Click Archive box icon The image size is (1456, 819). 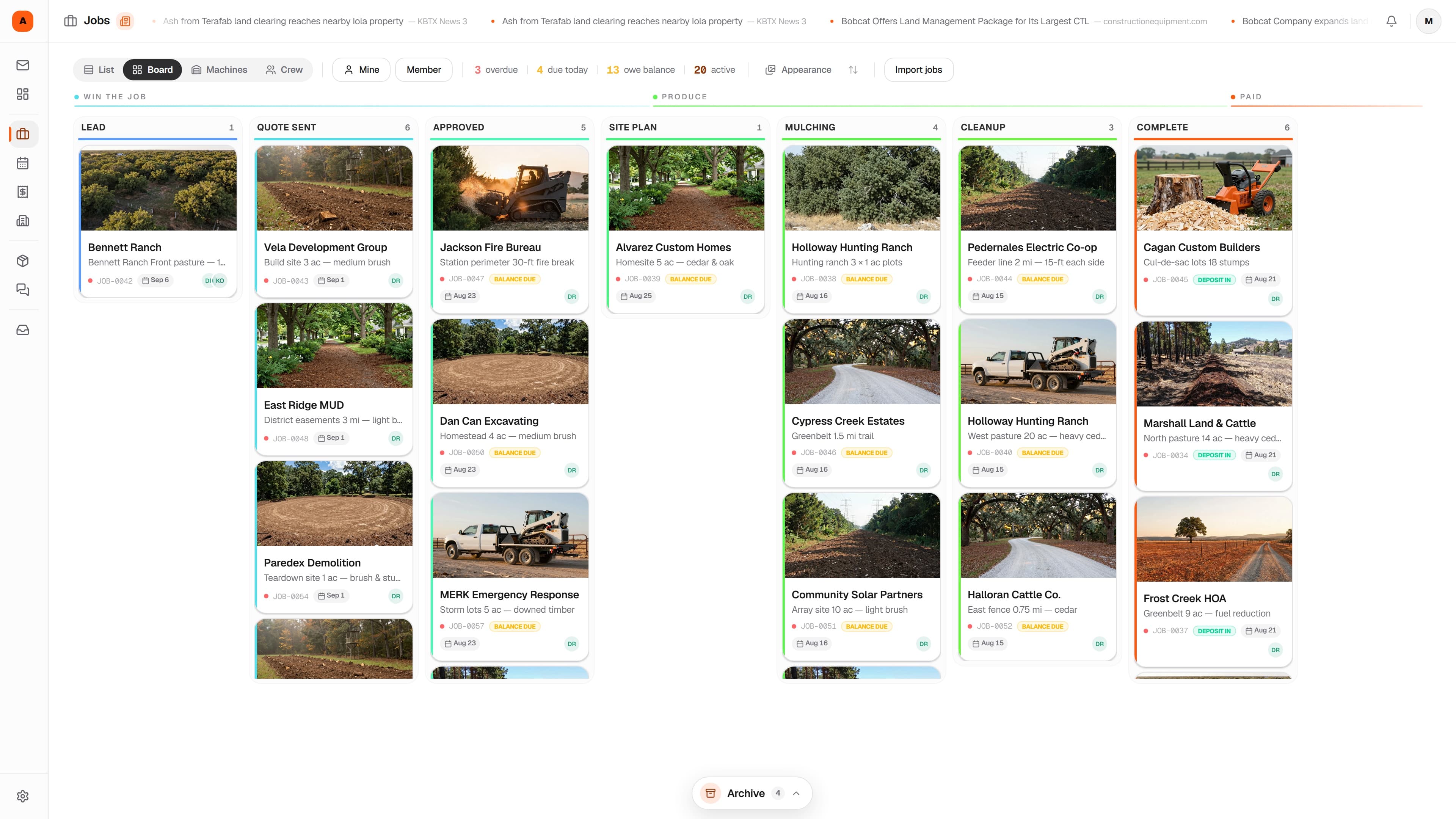tap(711, 793)
